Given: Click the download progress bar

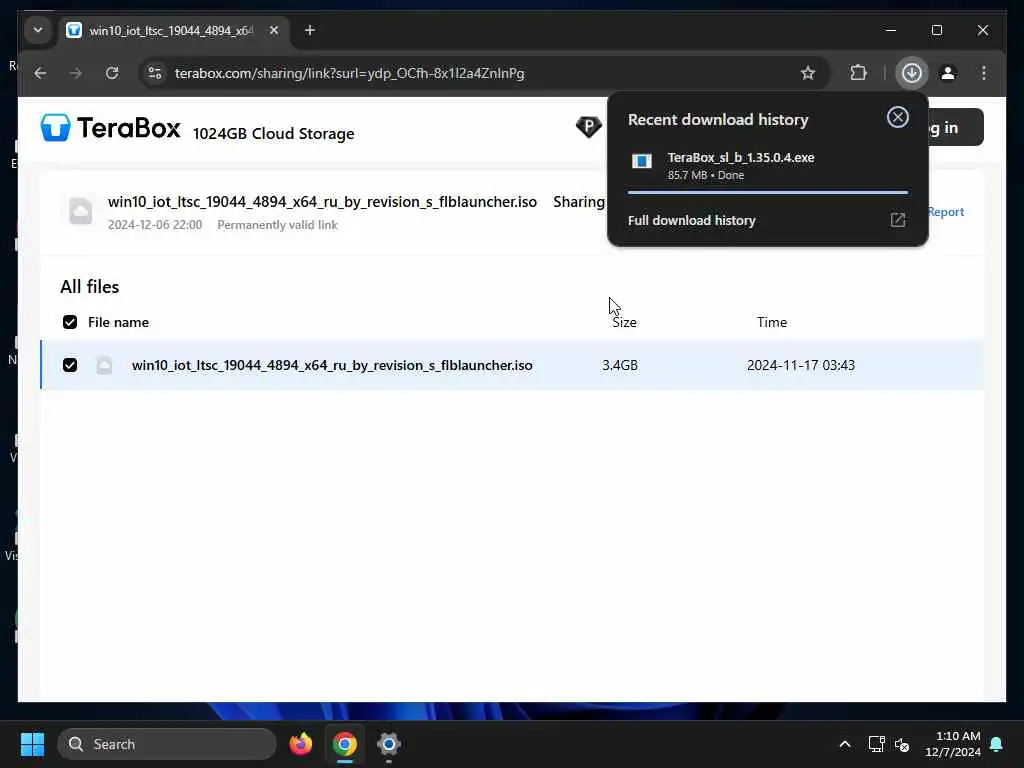Looking at the screenshot, I should [x=767, y=193].
